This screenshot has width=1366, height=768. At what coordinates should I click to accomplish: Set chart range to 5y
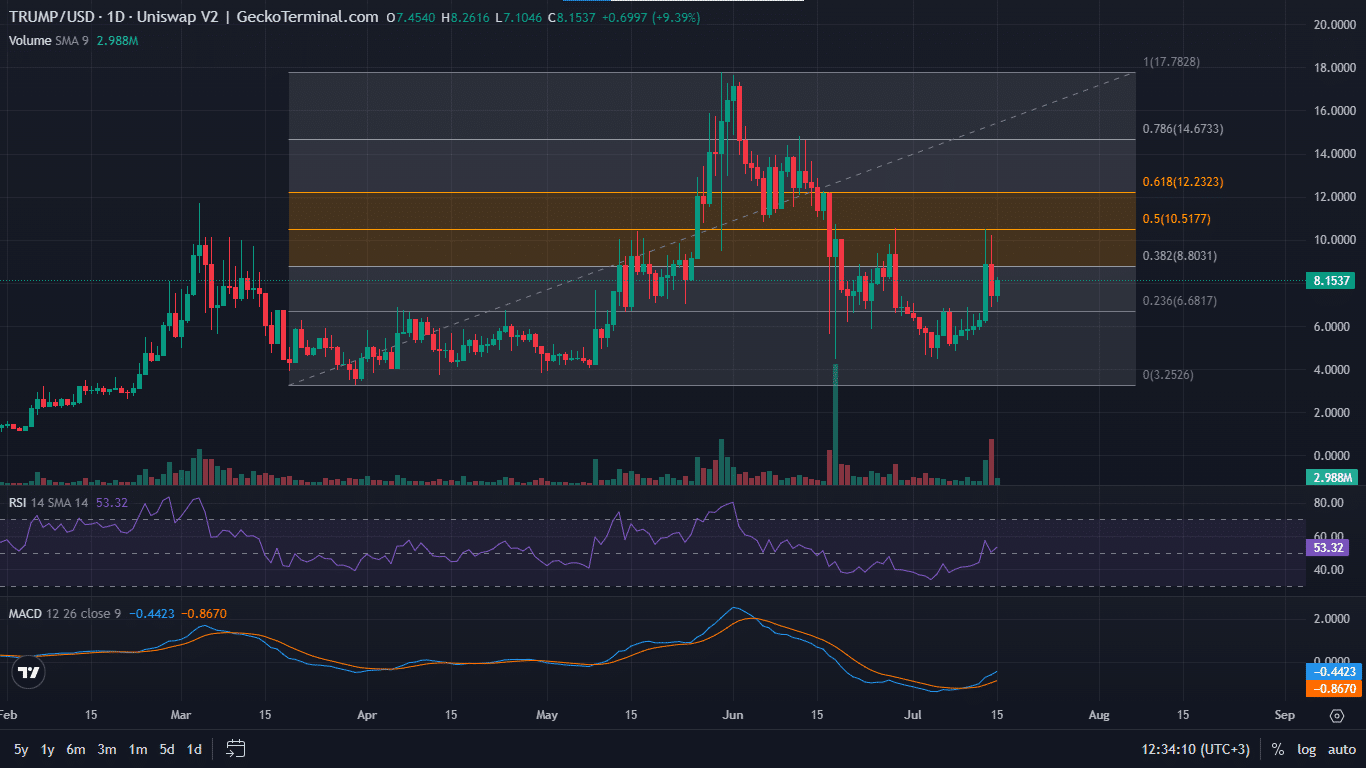tap(21, 748)
